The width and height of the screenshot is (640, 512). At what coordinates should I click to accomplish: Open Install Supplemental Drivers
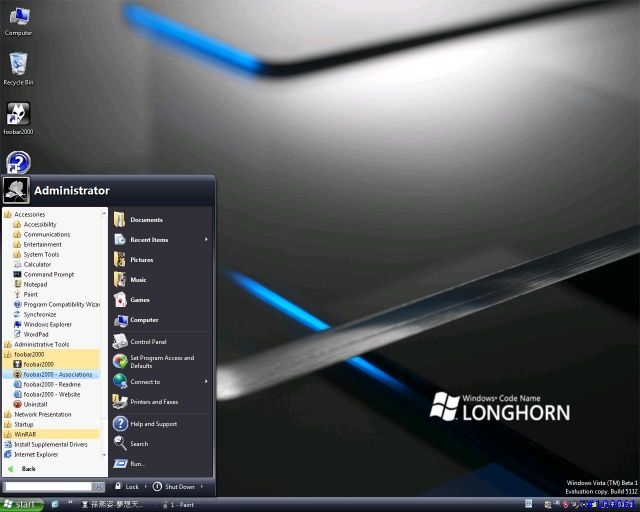[46, 445]
